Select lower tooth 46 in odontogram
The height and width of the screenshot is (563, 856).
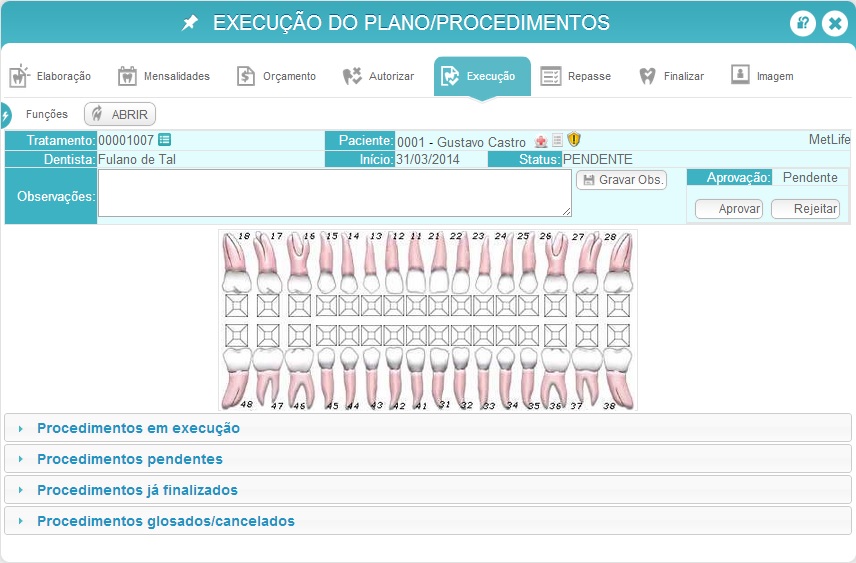click(300, 379)
